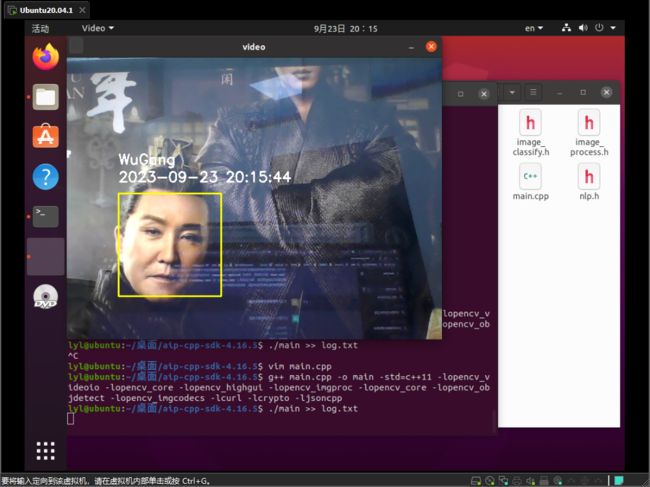Image resolution: width=650 pixels, height=487 pixels.
Task: Select the image_classify.h file
Action: point(531,133)
